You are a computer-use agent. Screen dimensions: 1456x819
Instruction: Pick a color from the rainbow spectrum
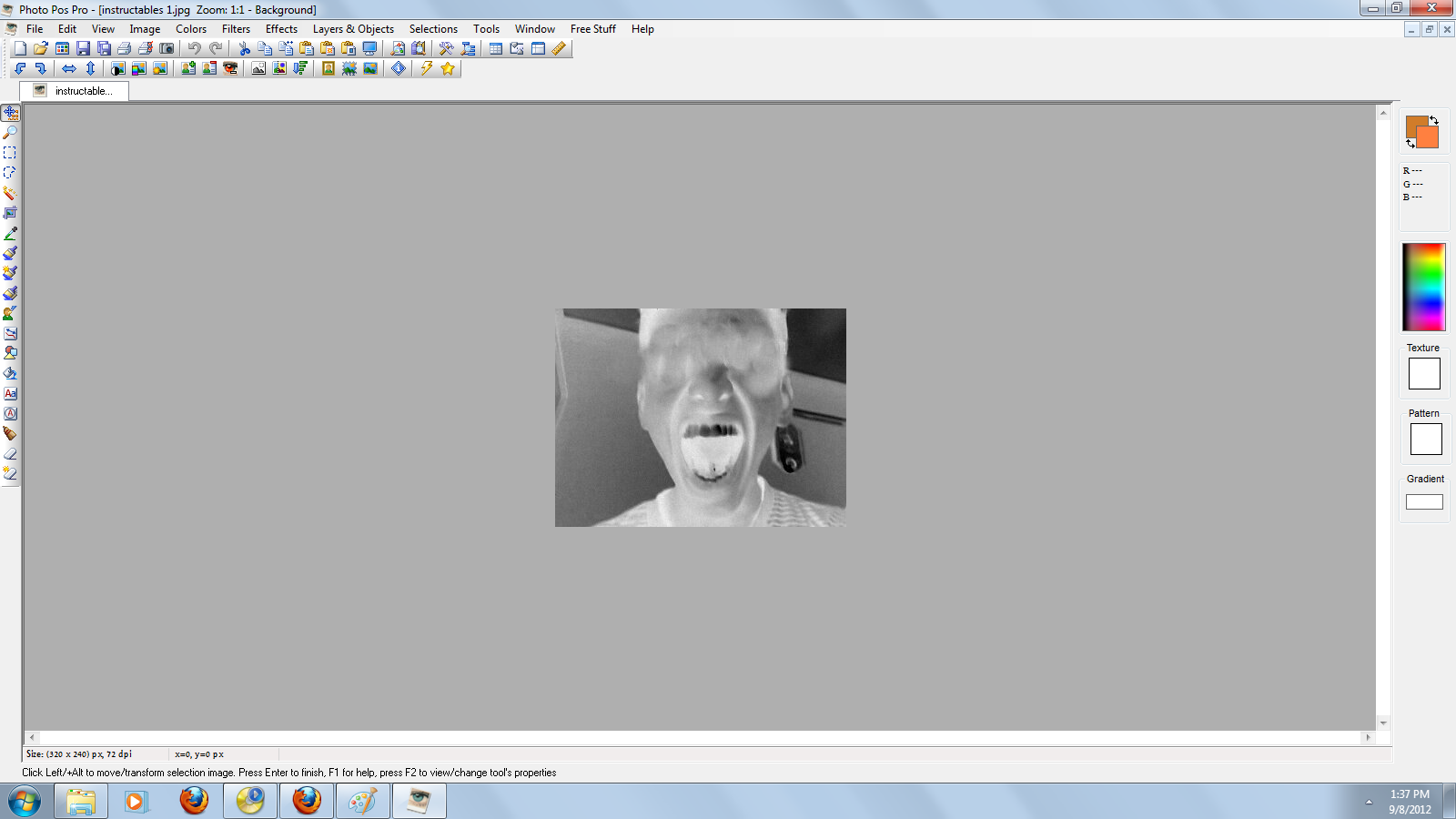pos(1423,287)
